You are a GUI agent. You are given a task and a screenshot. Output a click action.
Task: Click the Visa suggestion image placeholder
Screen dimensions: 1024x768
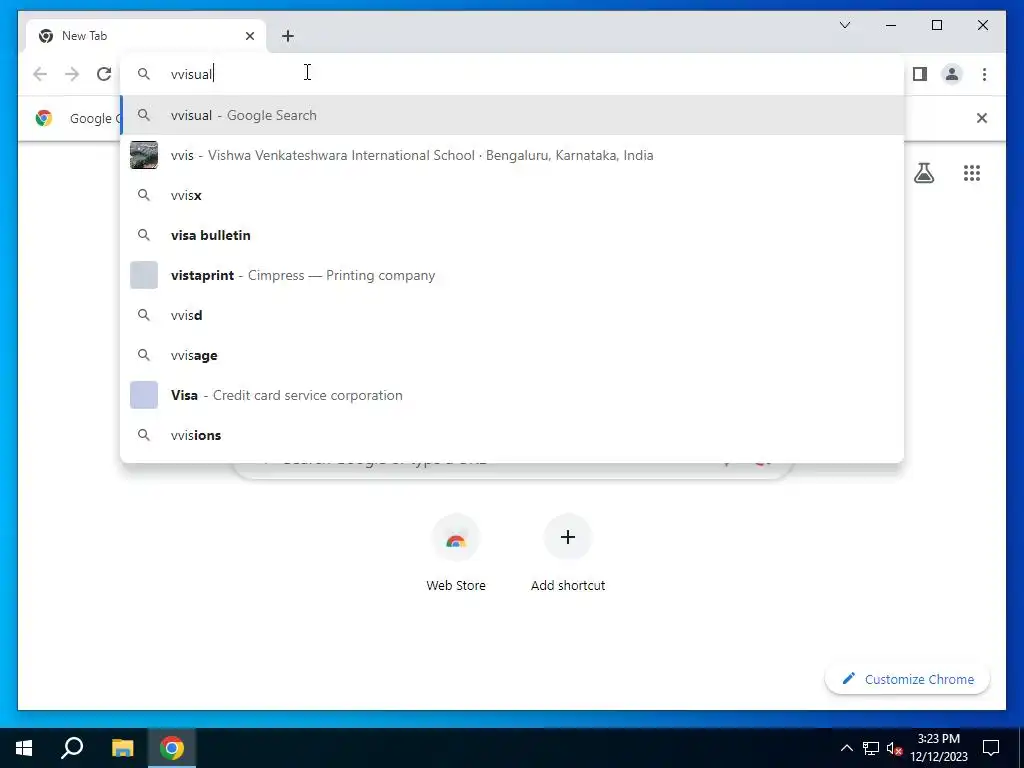[144, 395]
